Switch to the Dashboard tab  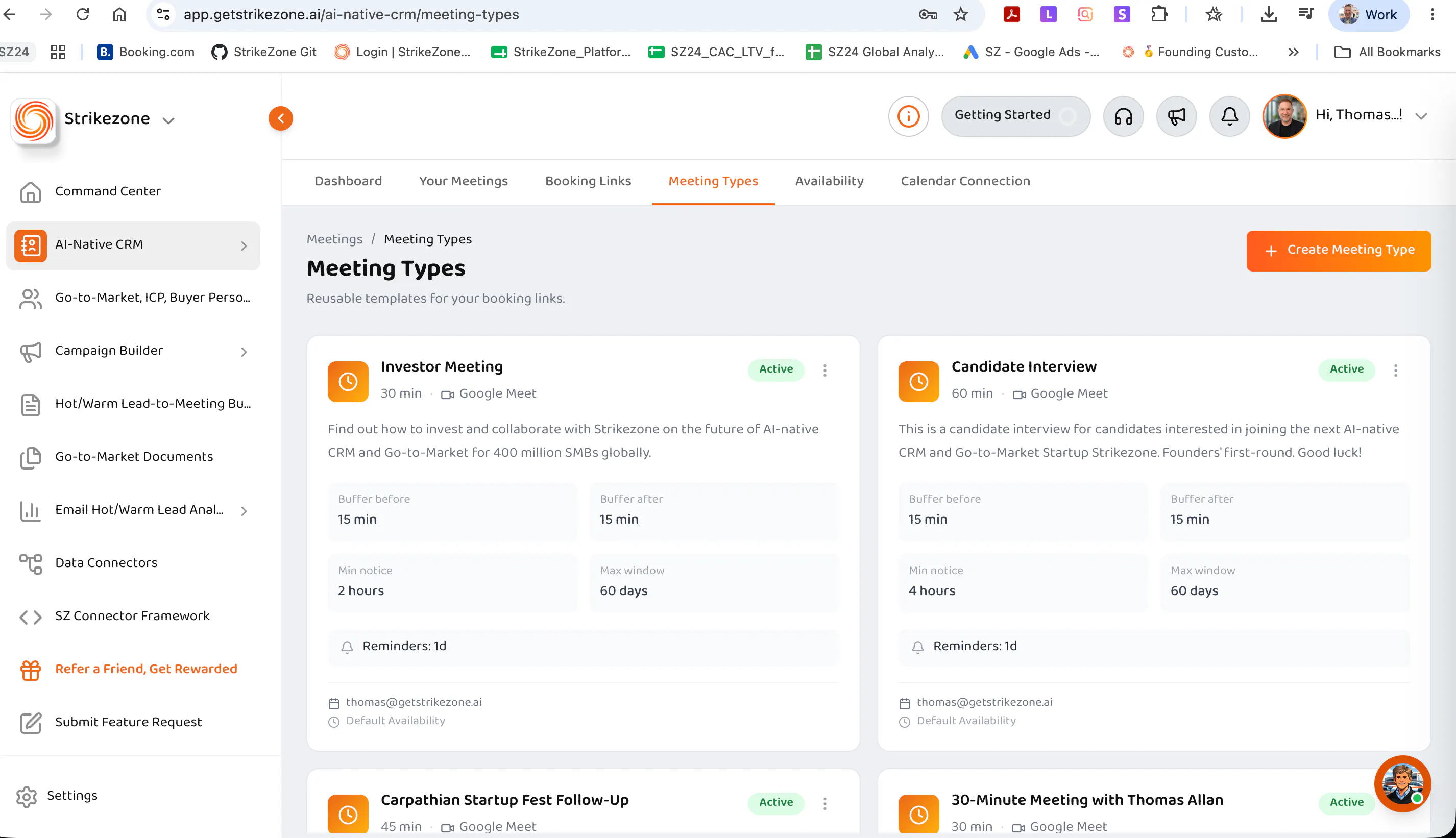(348, 181)
